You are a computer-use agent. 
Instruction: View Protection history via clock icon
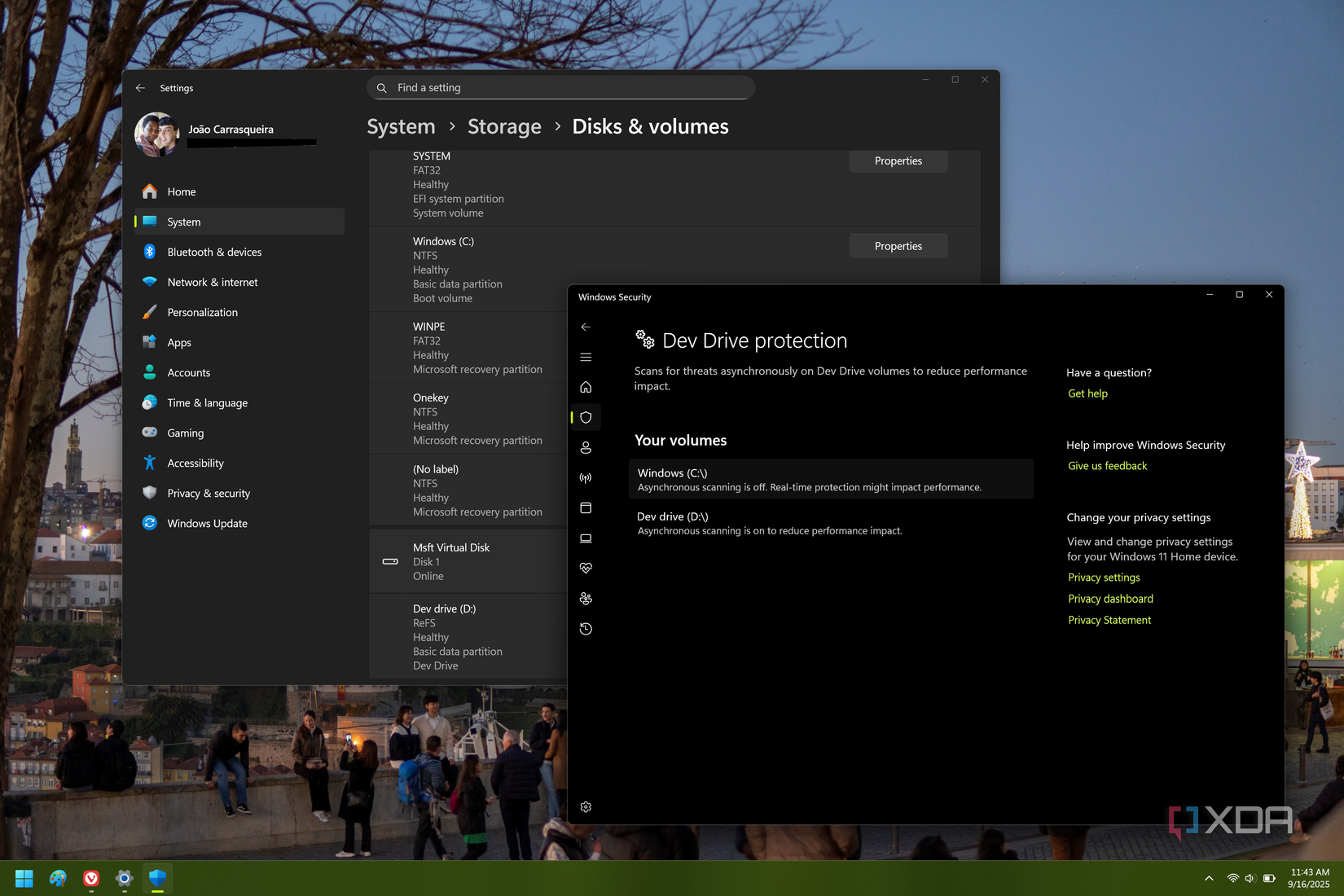585,628
